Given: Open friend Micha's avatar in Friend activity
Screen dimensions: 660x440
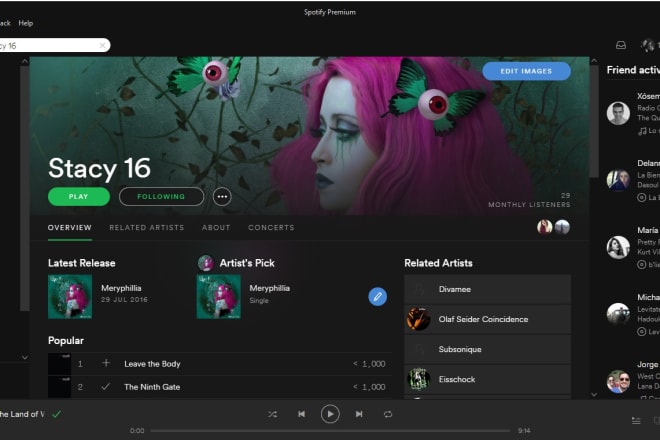Looking at the screenshot, I should click(618, 314).
